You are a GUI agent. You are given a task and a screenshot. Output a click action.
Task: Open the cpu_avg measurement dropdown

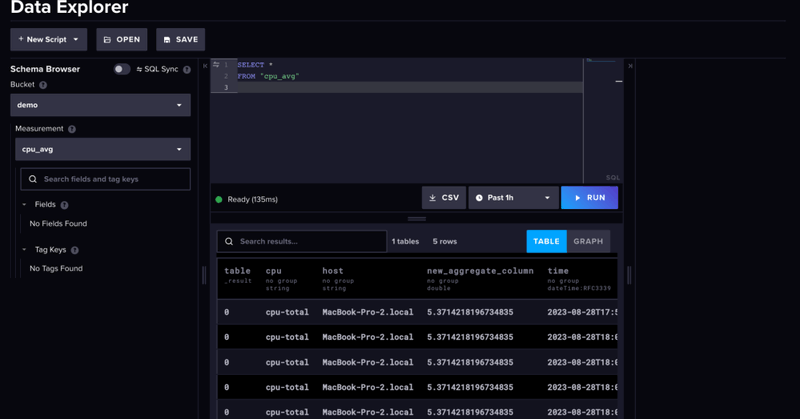click(103, 149)
